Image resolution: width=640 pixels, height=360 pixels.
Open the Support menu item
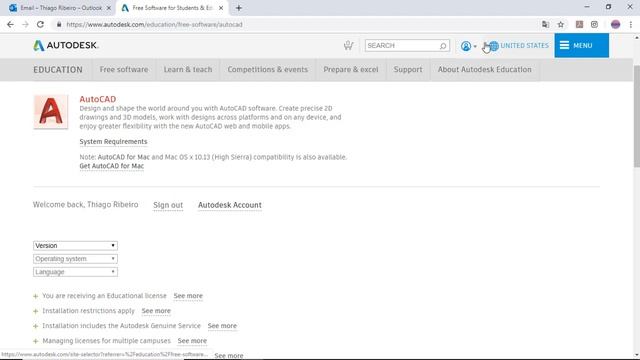[x=408, y=69]
